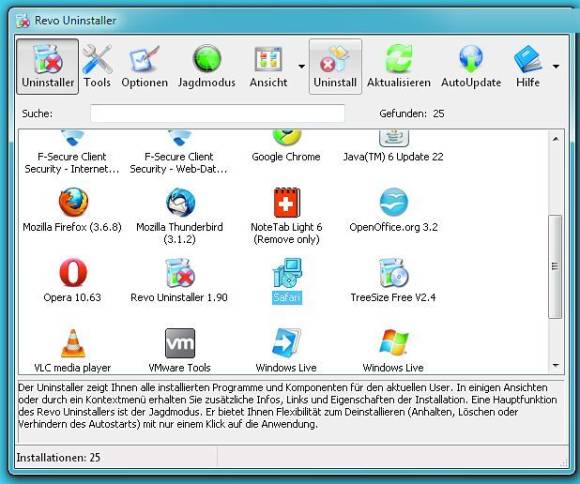Image resolution: width=580 pixels, height=484 pixels.
Task: Open the Tools section
Action: pos(97,67)
